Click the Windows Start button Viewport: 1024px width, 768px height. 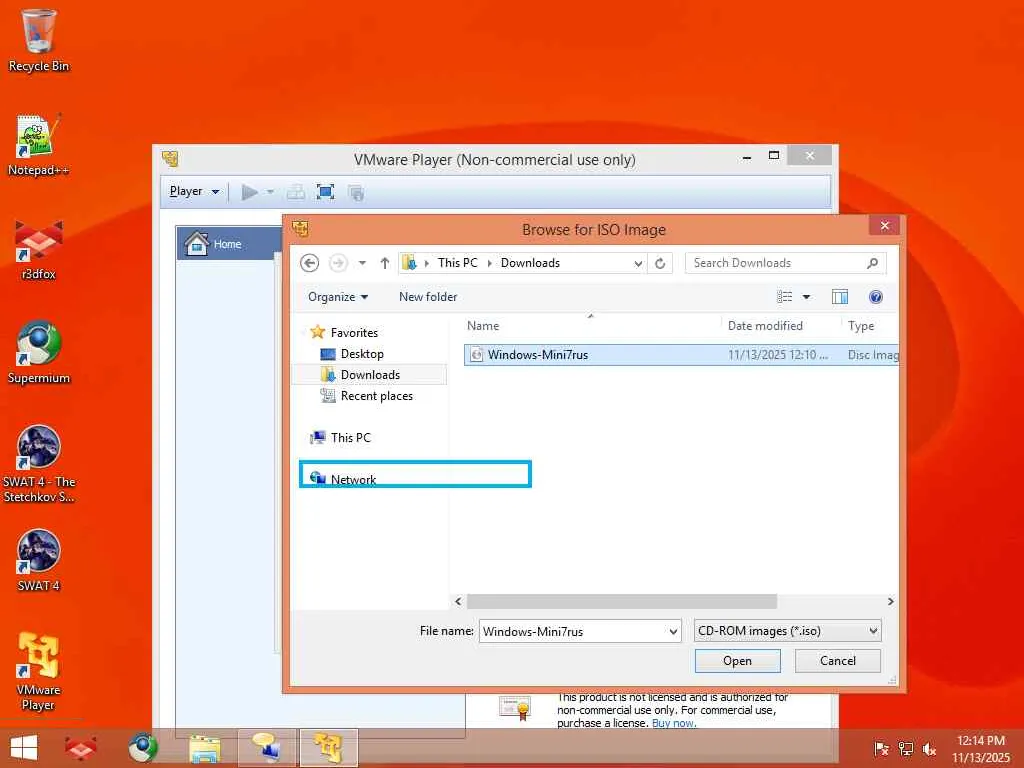[24, 748]
